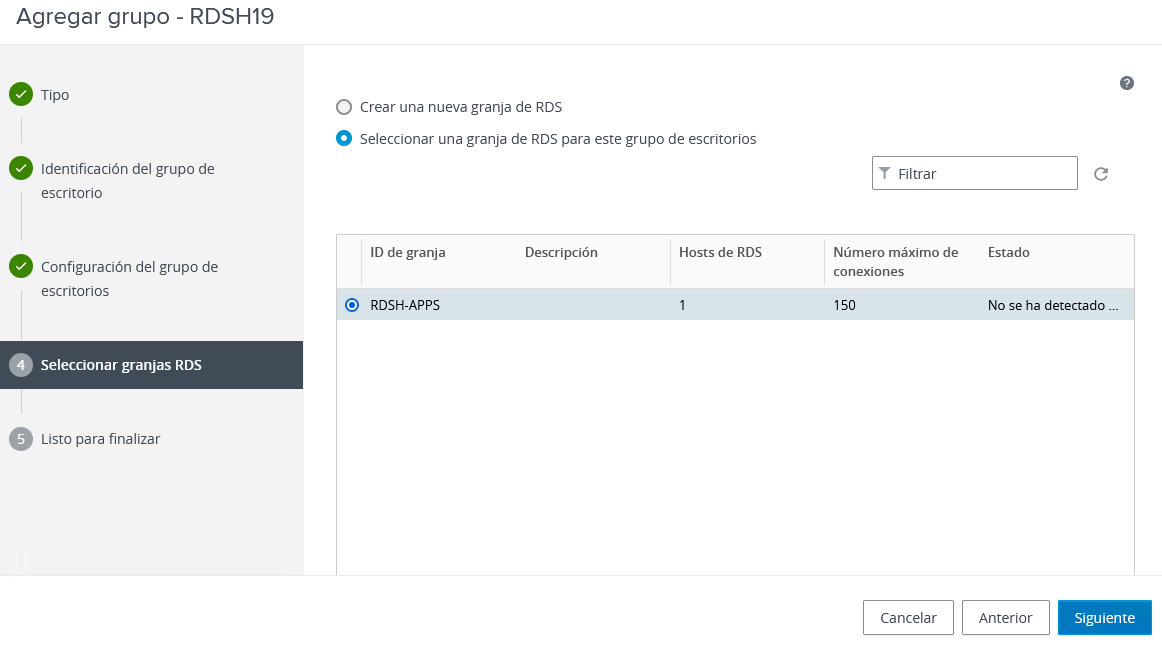
Task: Click the Tipo step green checkmark
Action: 21,94
